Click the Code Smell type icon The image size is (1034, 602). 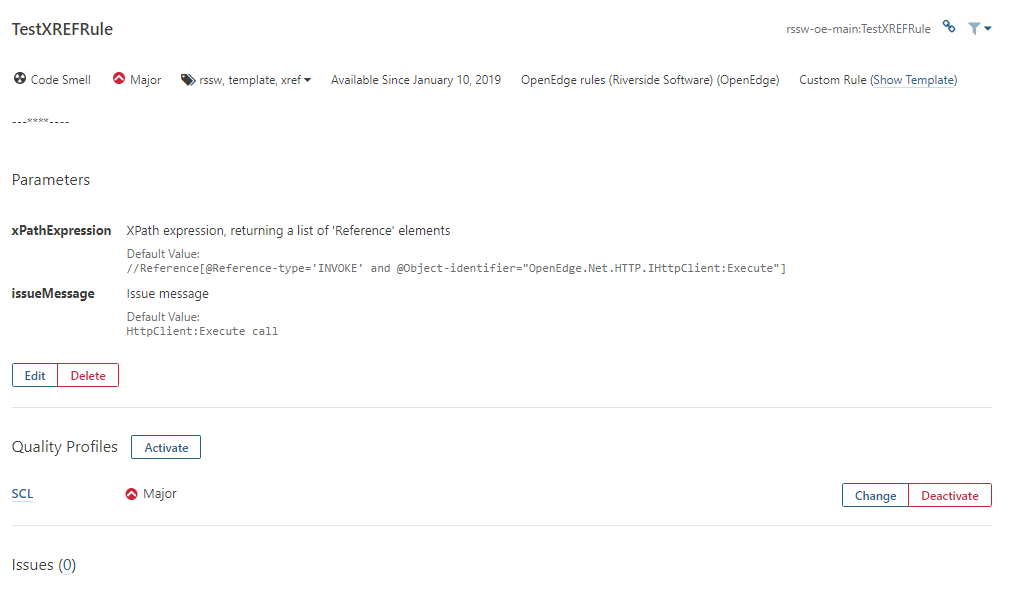coord(18,79)
